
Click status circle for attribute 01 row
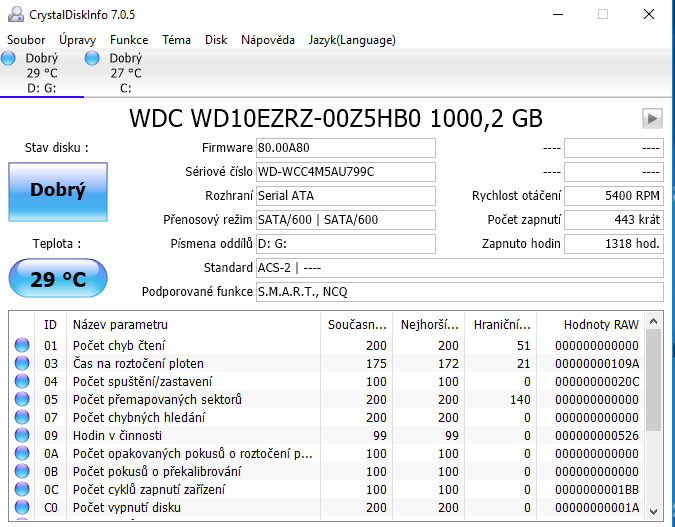coord(22,345)
